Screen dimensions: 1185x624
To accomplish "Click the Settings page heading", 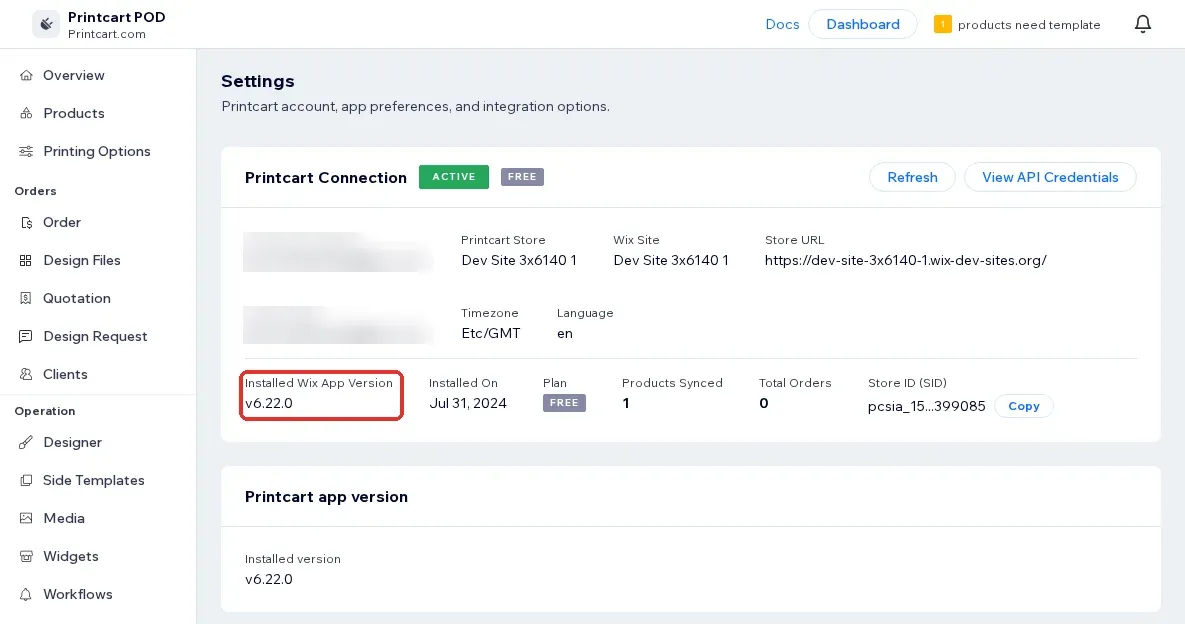I will [258, 81].
